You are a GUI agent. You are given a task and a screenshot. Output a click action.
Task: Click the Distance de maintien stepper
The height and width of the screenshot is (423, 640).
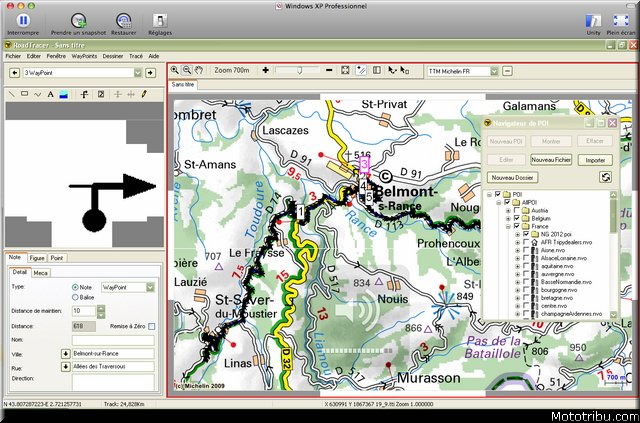pyautogui.click(x=101, y=312)
